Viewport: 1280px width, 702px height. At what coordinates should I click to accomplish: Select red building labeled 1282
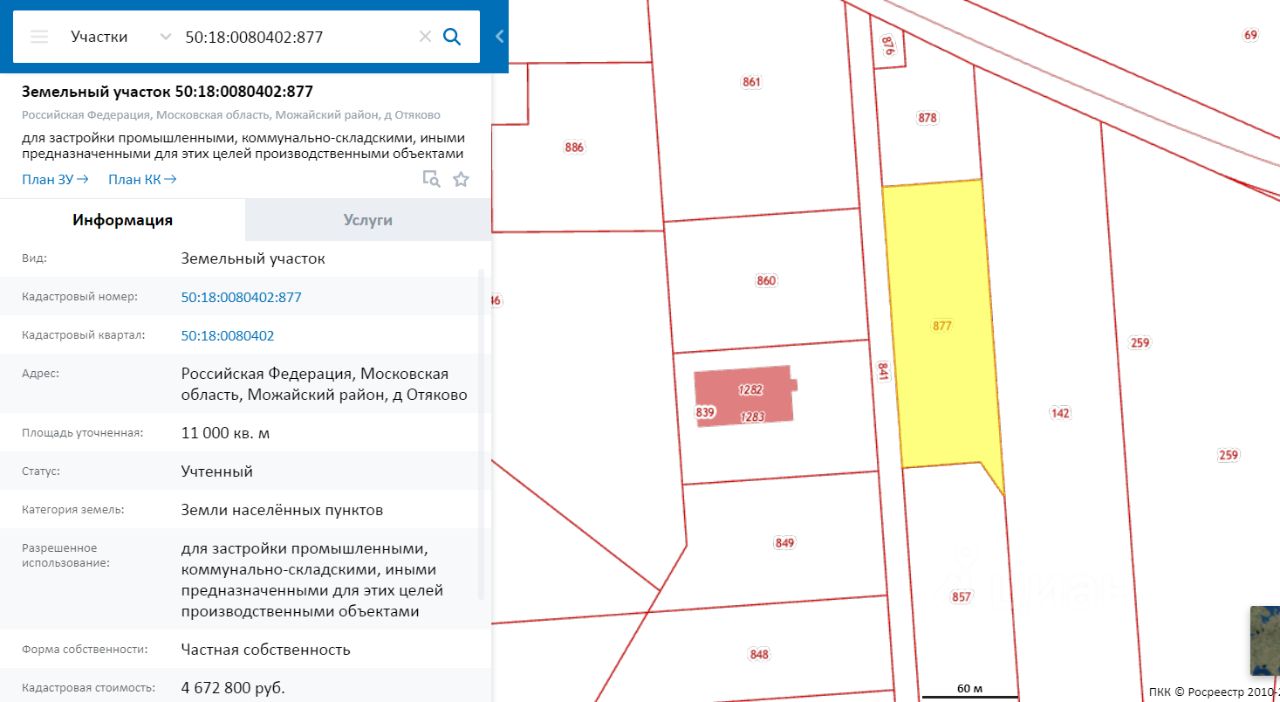(x=746, y=395)
